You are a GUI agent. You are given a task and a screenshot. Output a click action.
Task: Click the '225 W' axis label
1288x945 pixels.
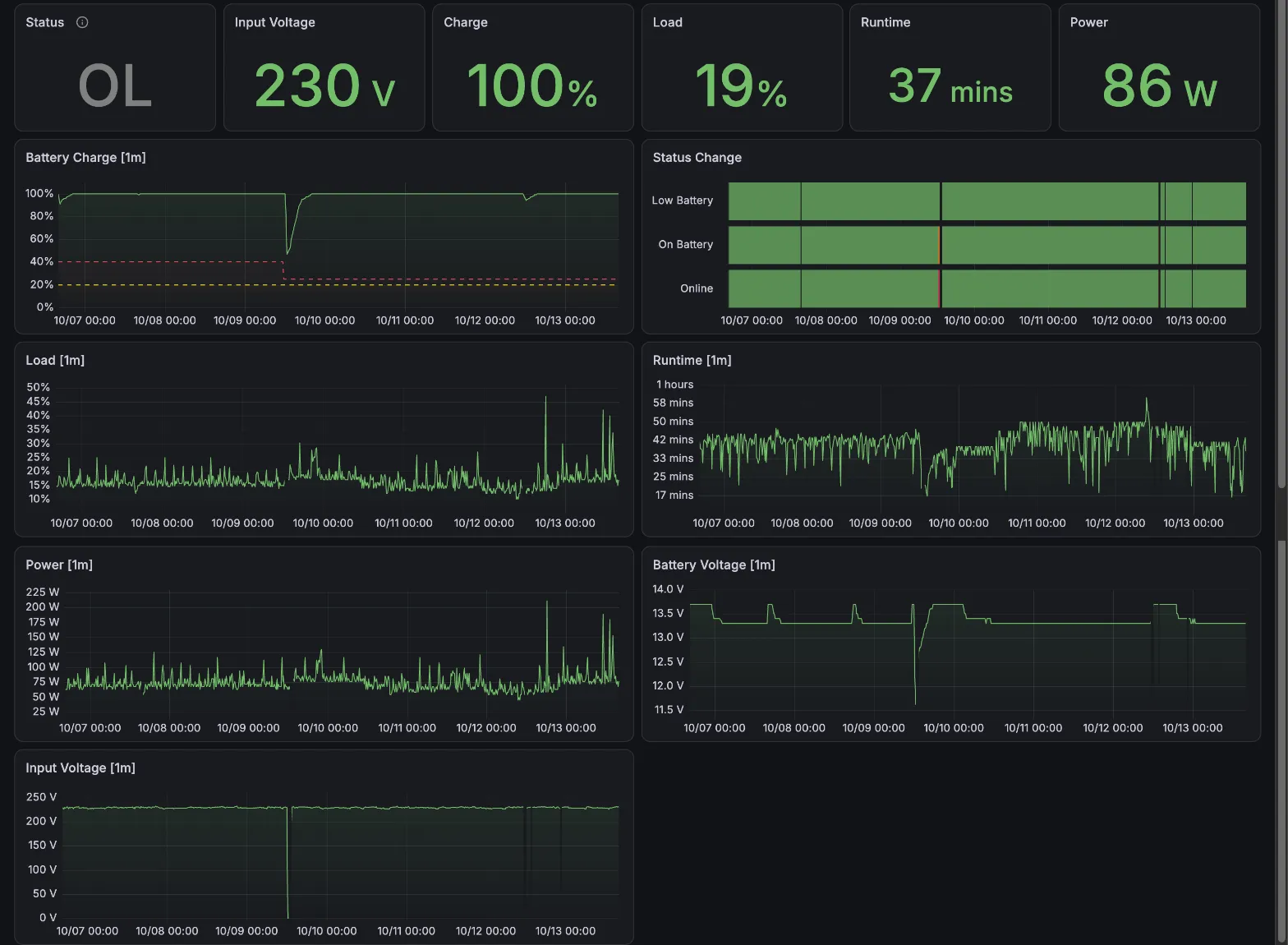(x=43, y=592)
